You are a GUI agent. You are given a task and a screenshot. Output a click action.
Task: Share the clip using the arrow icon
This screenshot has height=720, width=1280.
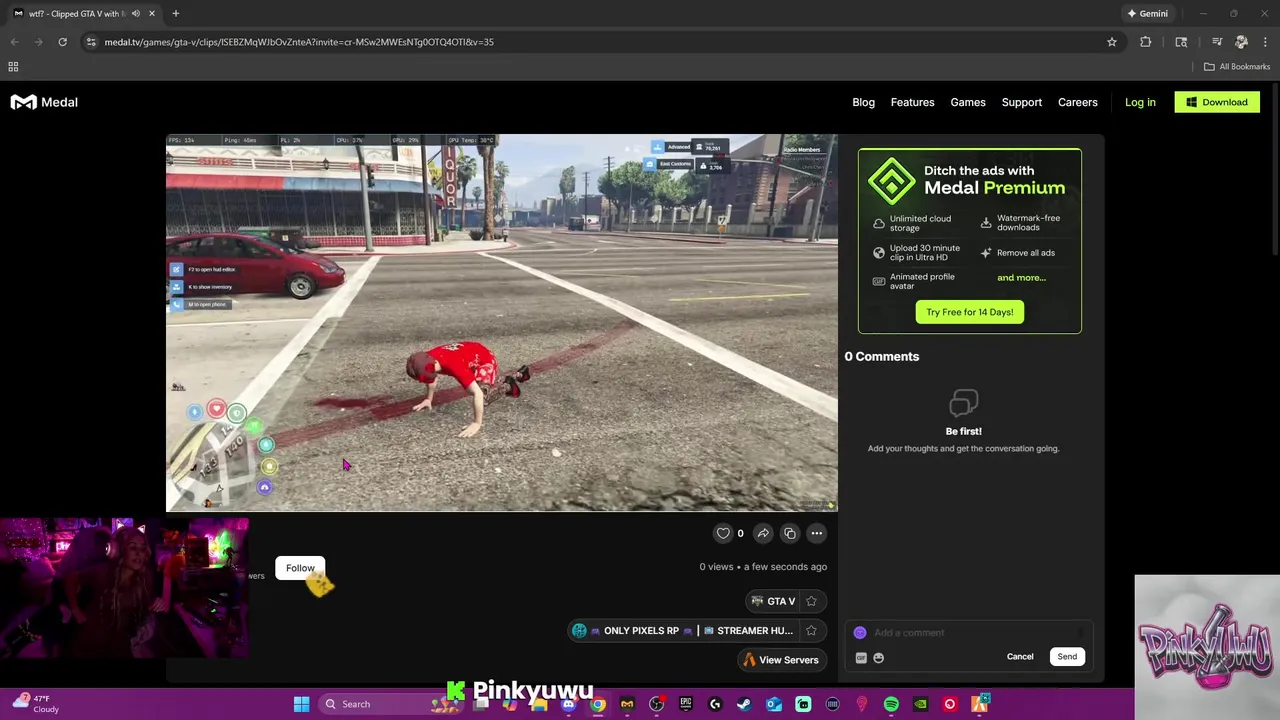click(763, 533)
